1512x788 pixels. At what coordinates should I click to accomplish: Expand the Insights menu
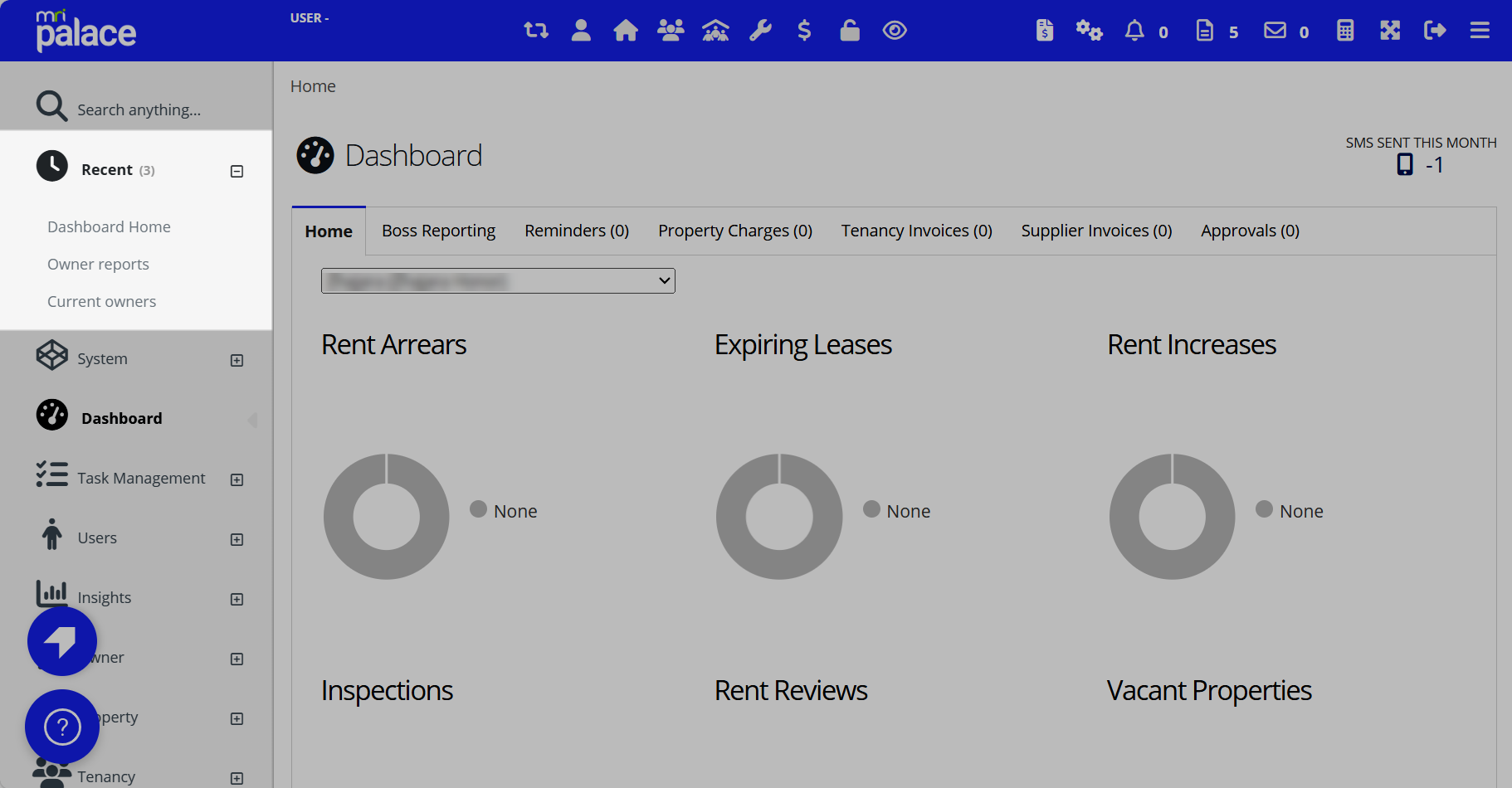point(237,599)
